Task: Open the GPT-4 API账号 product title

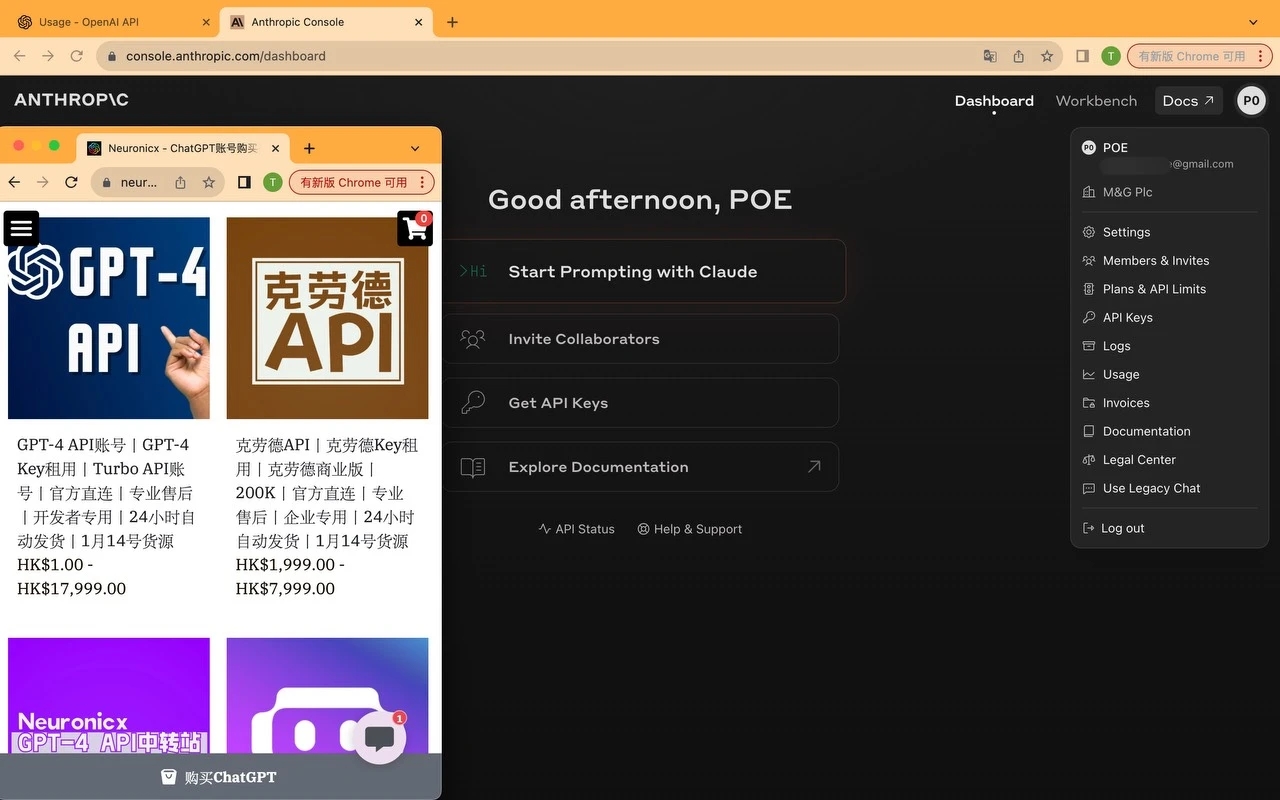Action: pos(107,493)
